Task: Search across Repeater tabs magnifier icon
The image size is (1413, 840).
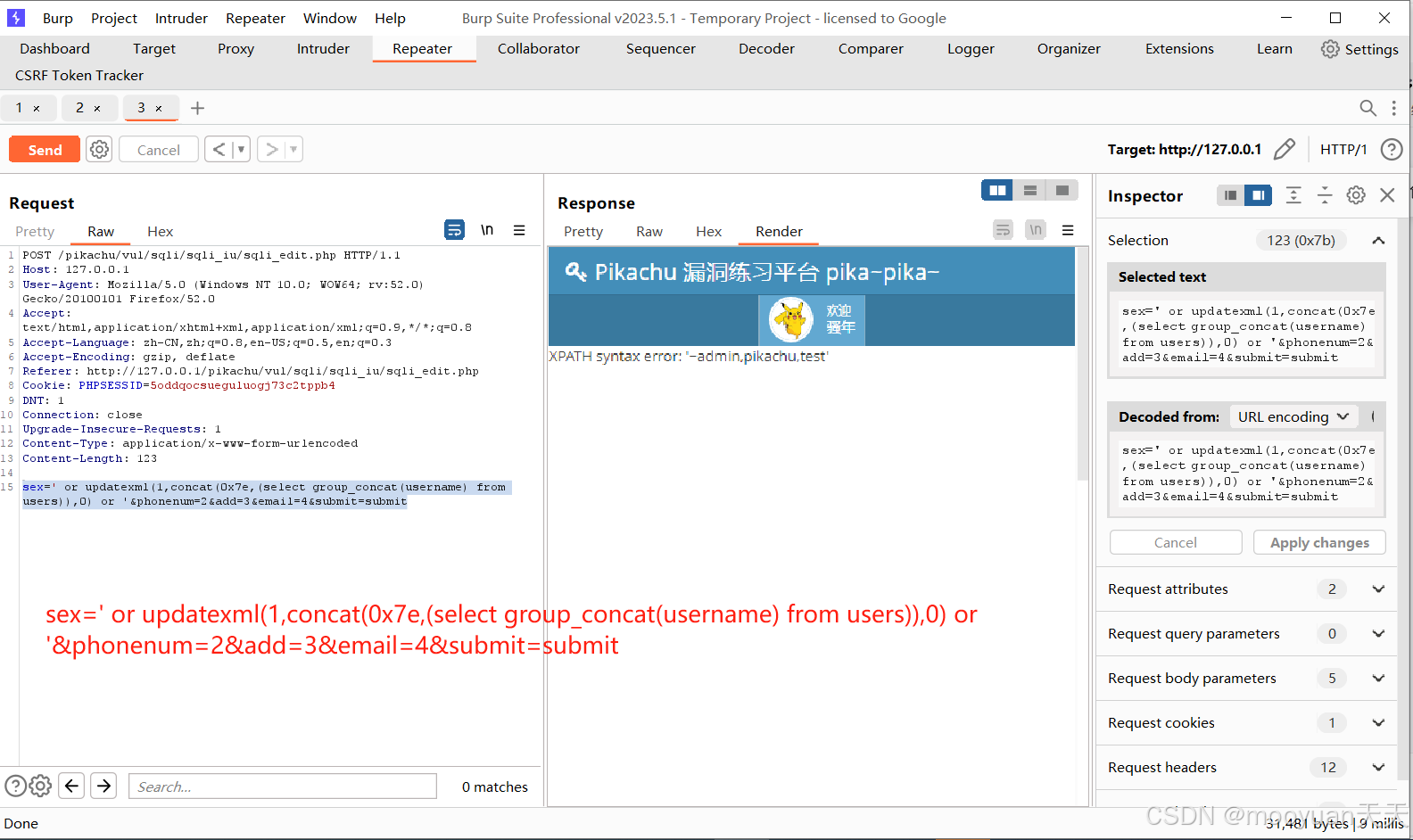Action: (x=1368, y=108)
